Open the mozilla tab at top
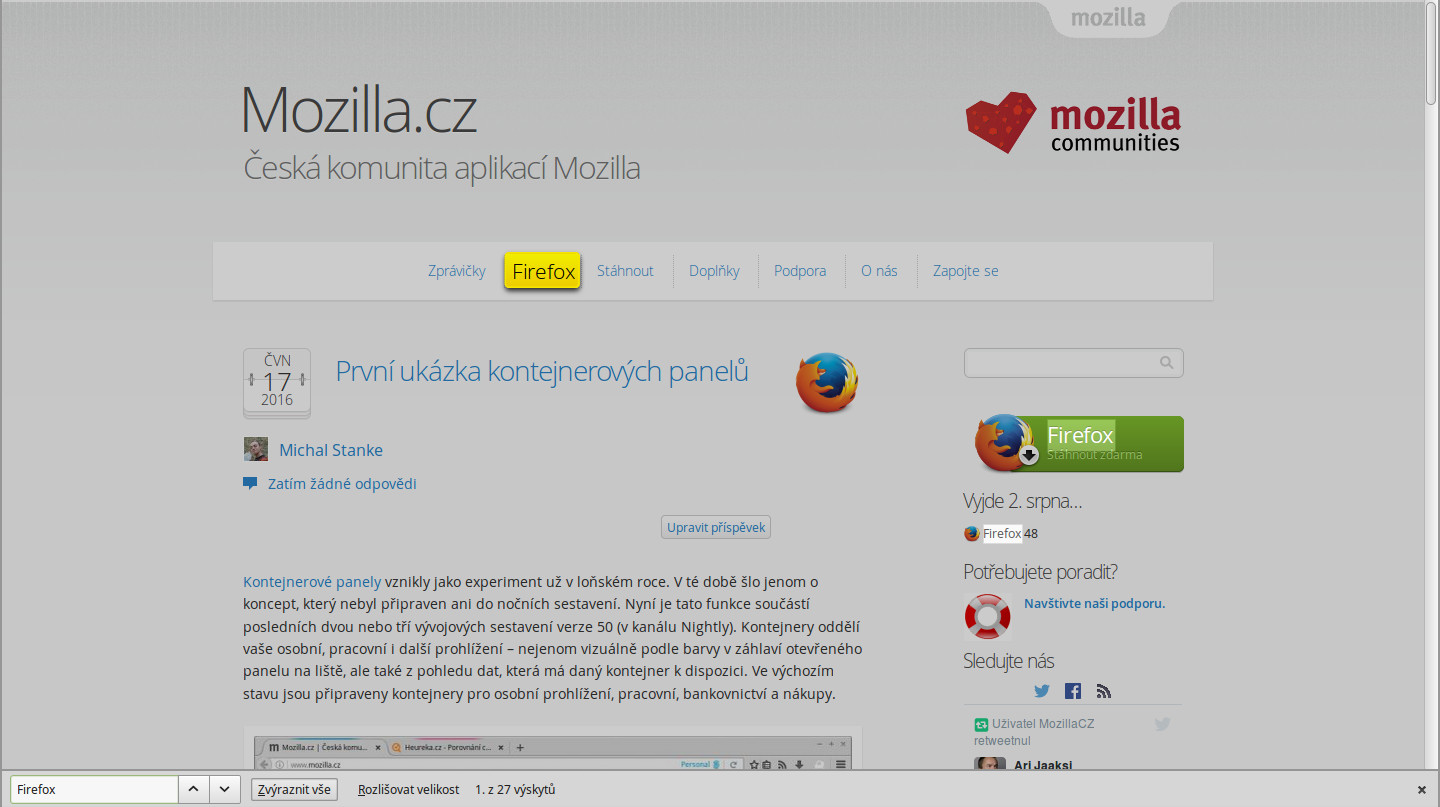The image size is (1440, 807). click(1108, 18)
